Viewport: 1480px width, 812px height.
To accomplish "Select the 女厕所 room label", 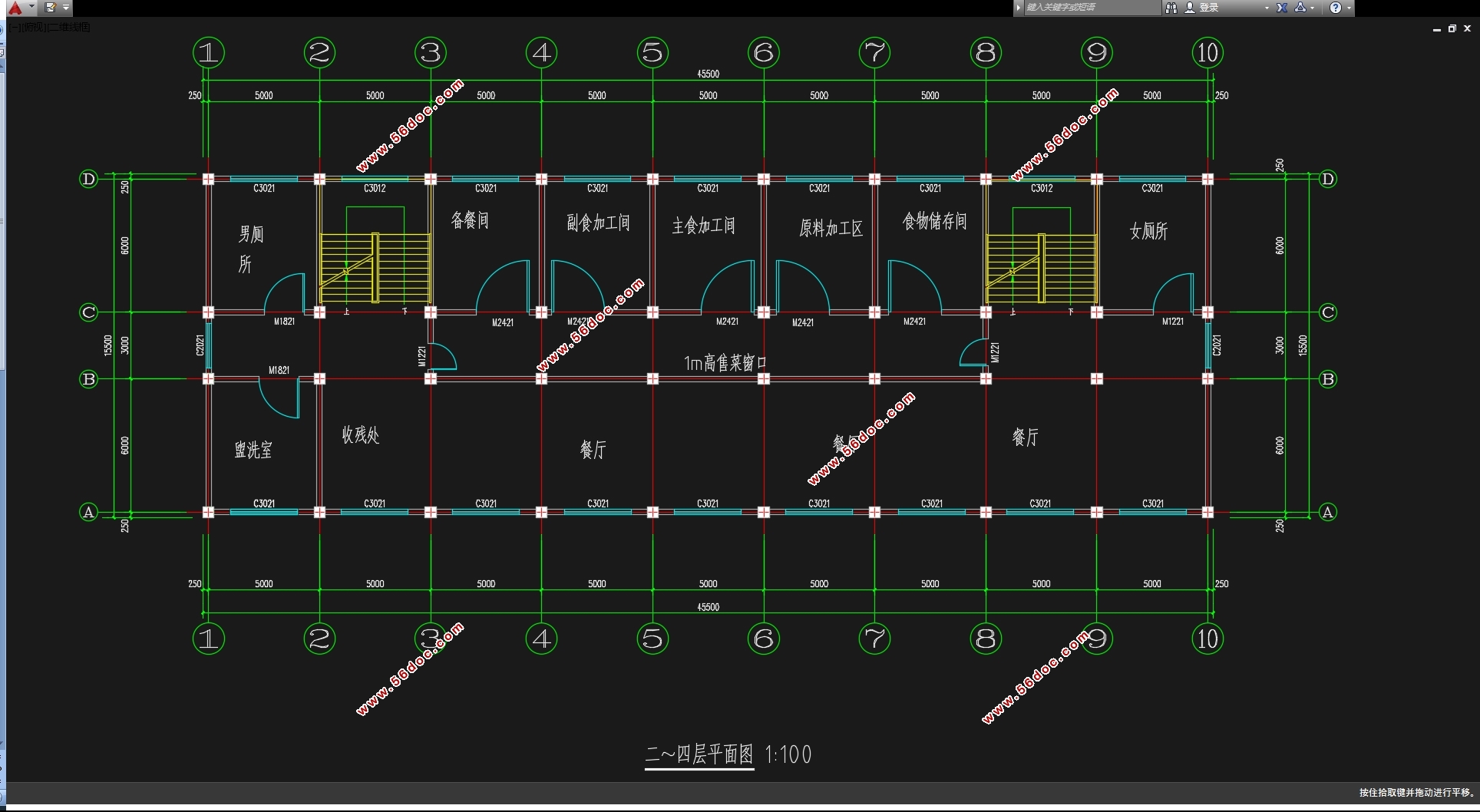I will click(1148, 230).
